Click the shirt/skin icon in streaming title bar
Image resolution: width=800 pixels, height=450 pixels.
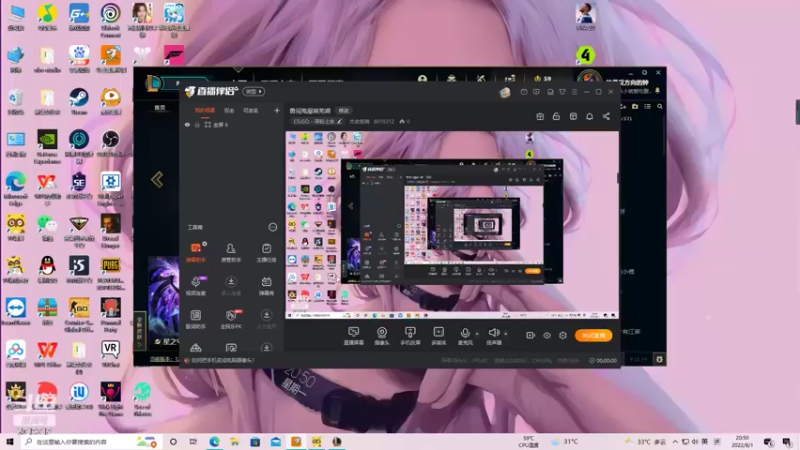(x=562, y=92)
